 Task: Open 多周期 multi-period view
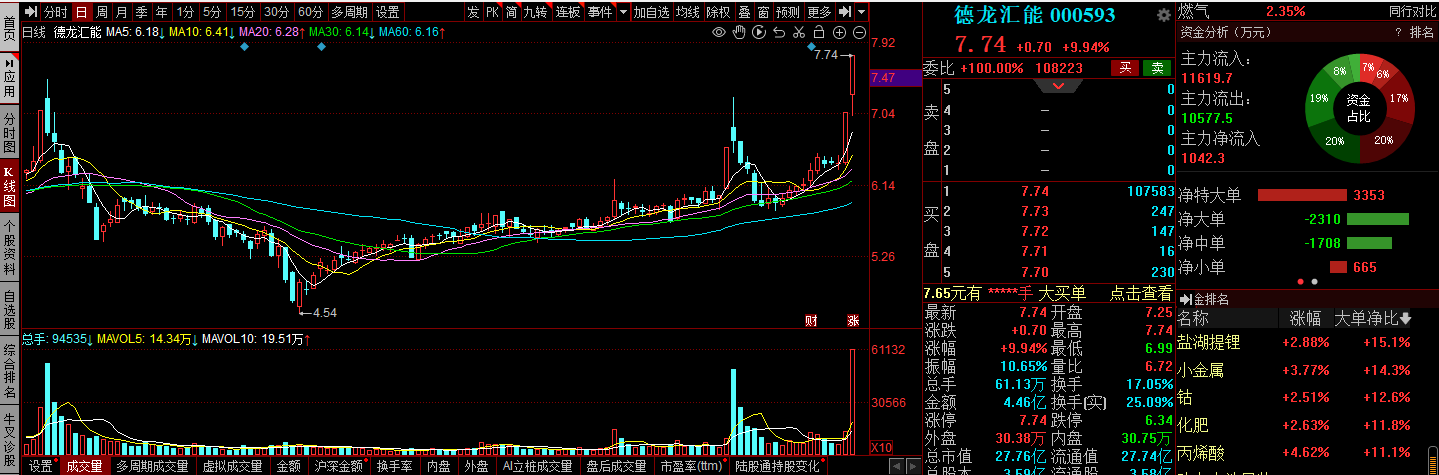(x=349, y=12)
